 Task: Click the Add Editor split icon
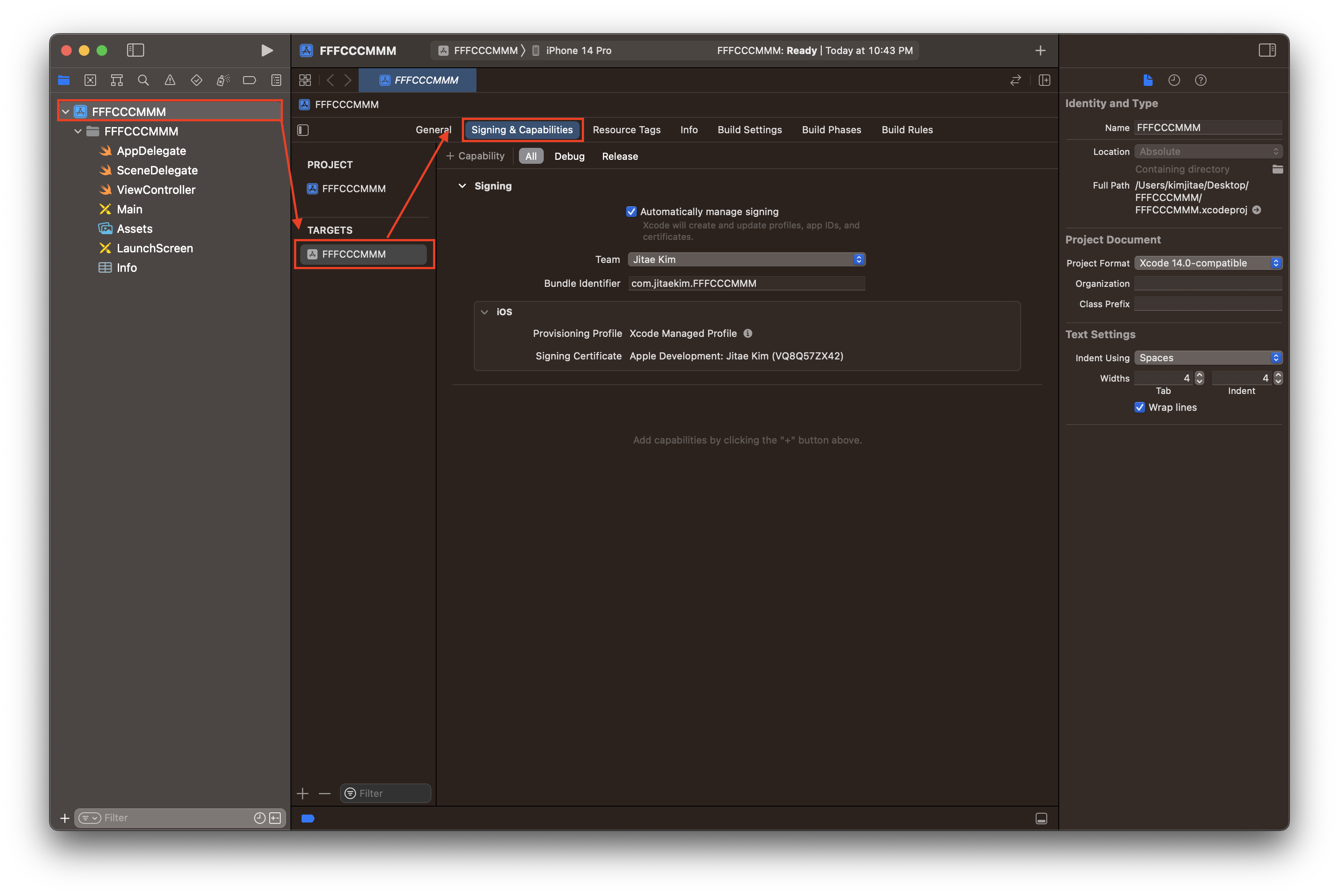pos(1044,80)
